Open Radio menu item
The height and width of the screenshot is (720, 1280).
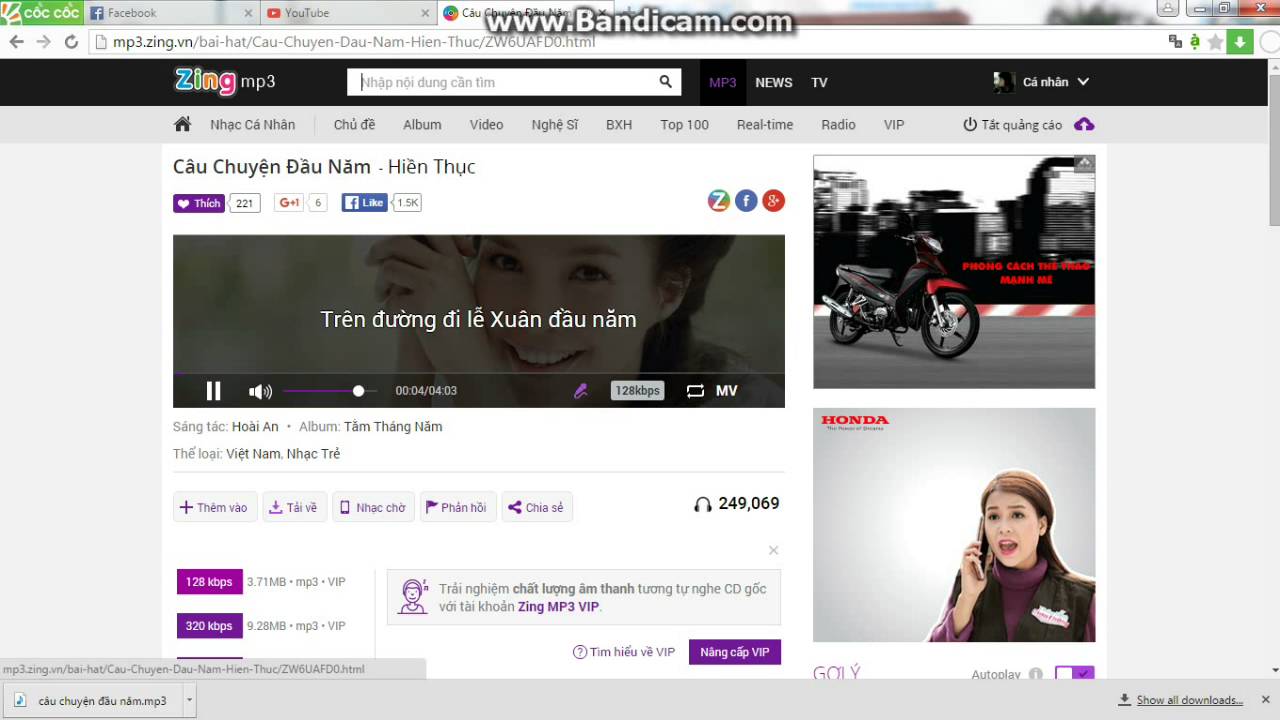click(x=838, y=125)
